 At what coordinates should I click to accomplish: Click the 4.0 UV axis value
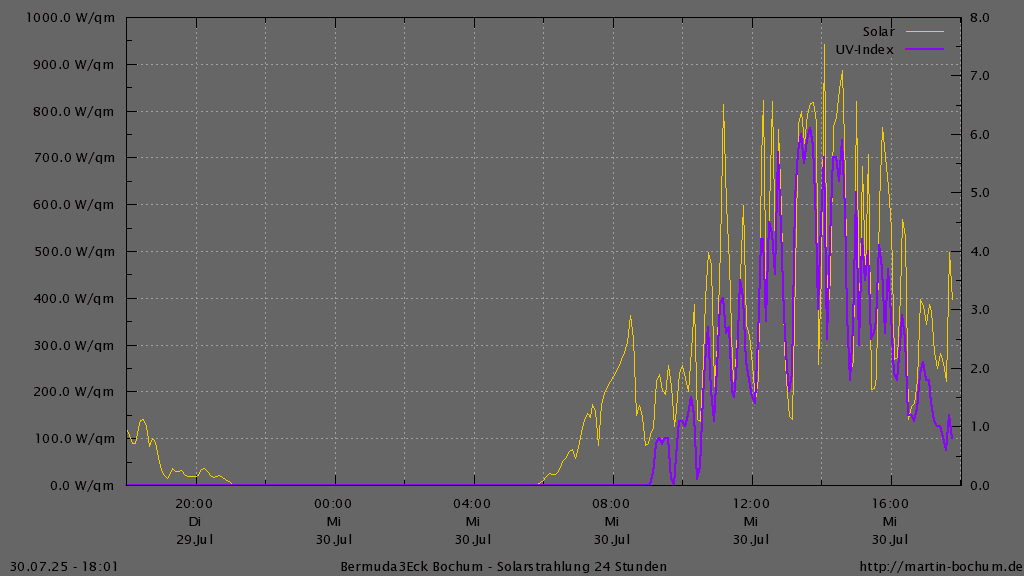[980, 251]
